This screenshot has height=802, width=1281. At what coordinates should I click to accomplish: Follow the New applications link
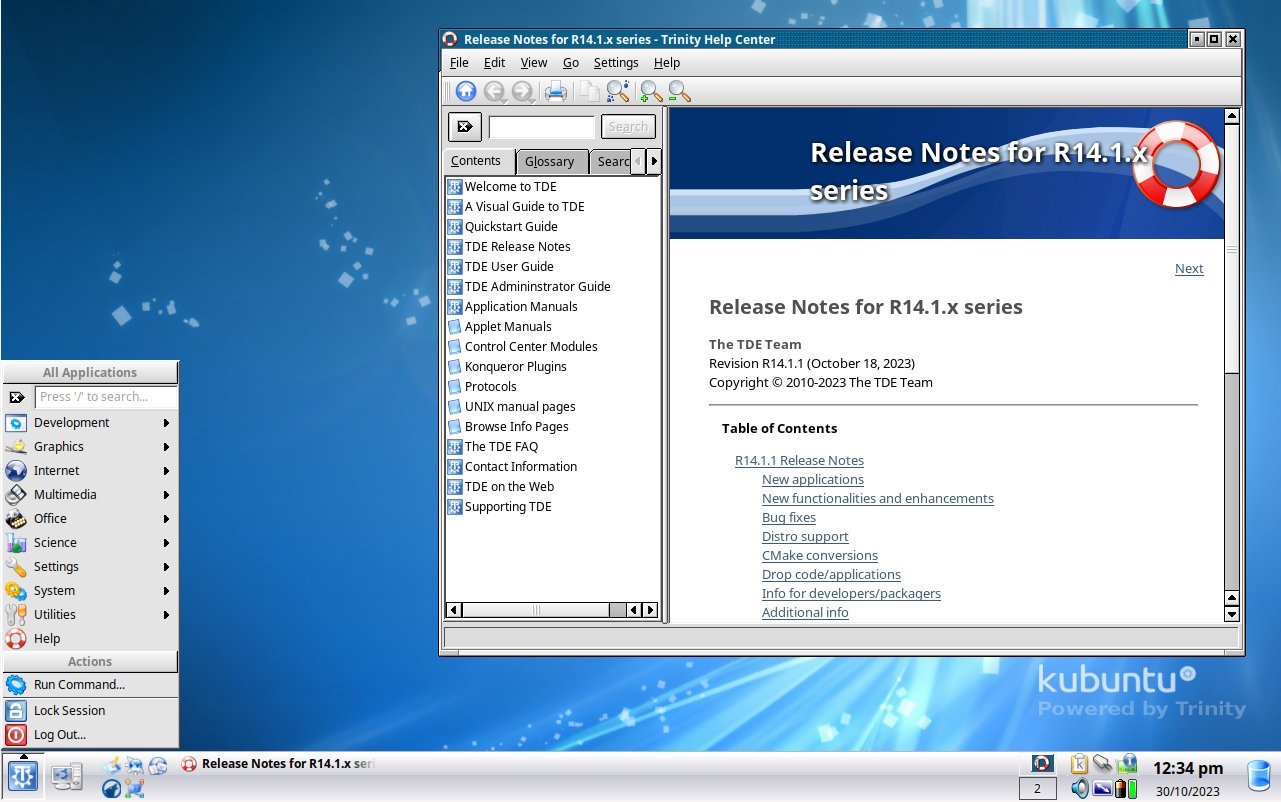click(x=813, y=480)
